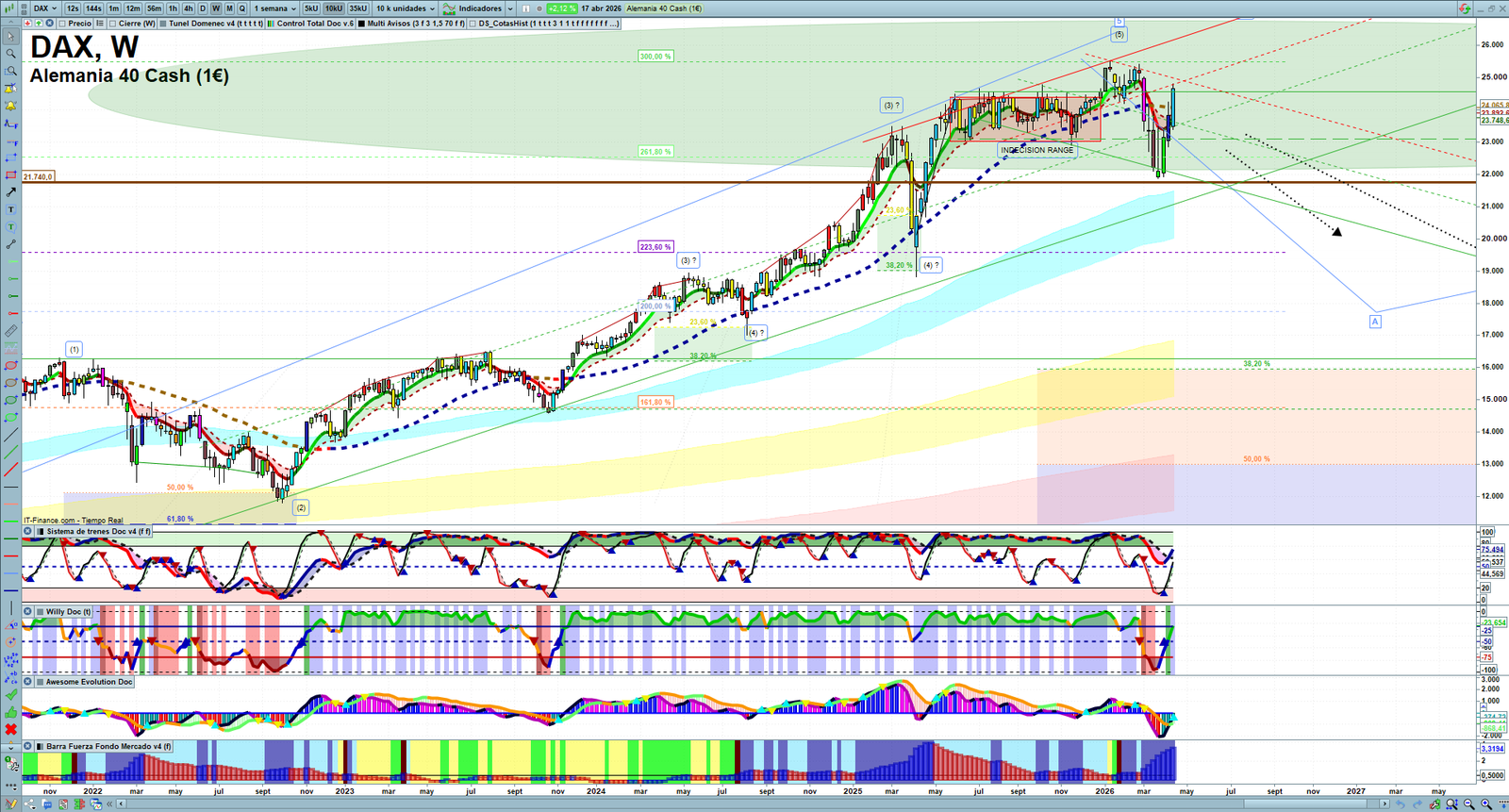Open the '10 k unidades' dropdown
Viewport: 1509px width, 812px height.
(x=406, y=8)
